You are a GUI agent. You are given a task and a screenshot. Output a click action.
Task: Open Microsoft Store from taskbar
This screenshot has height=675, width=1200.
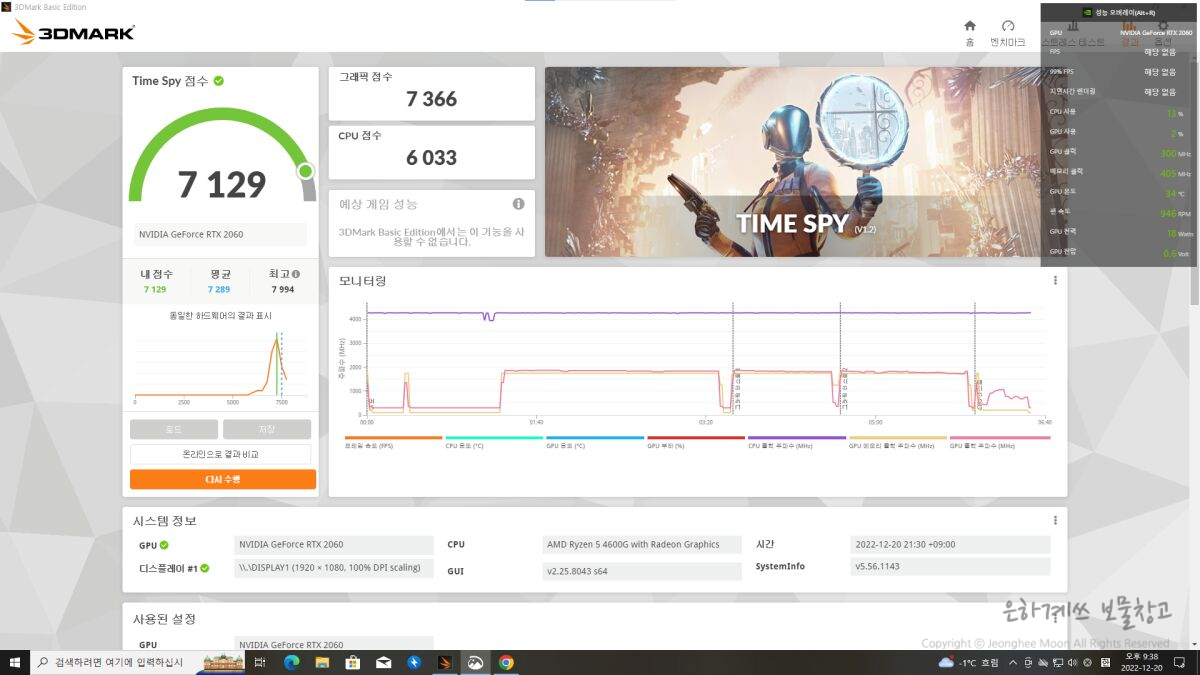pyautogui.click(x=353, y=662)
